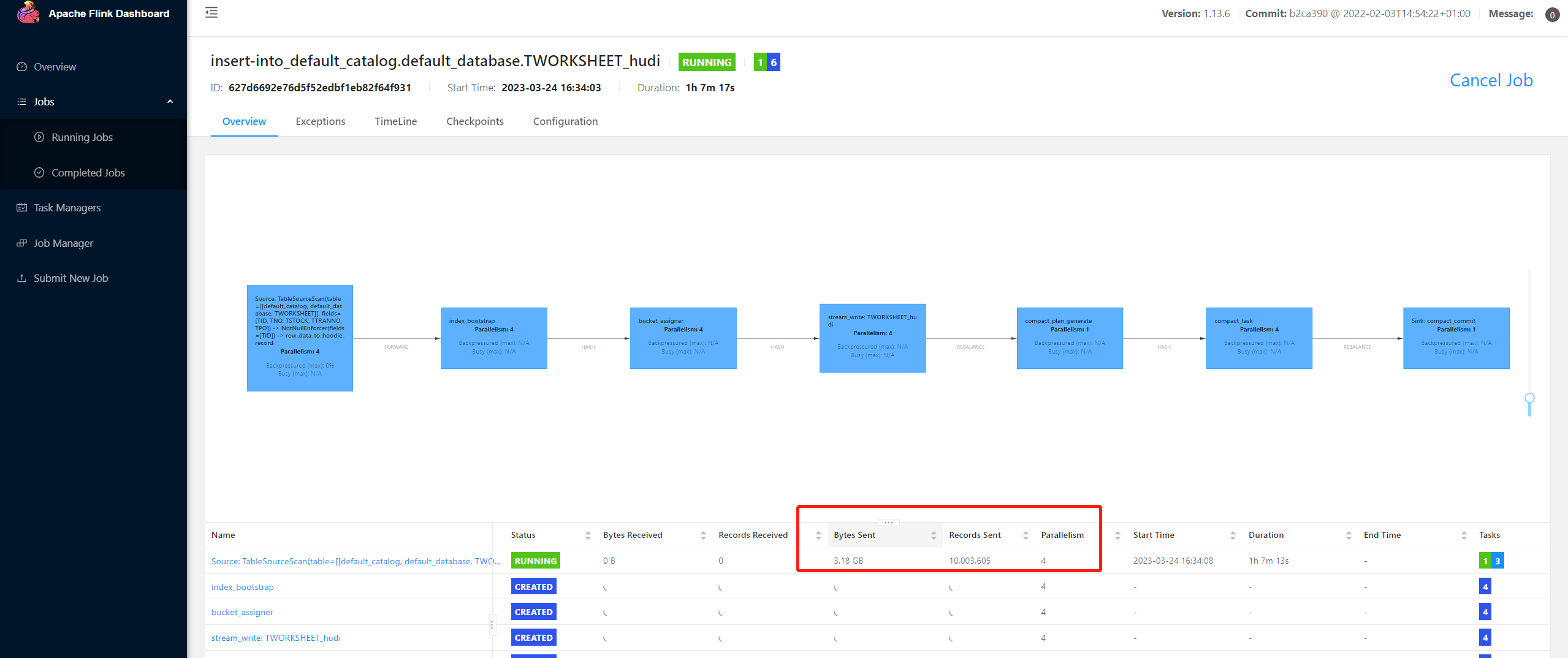
Task: Switch to the TimeLine tab
Action: click(x=396, y=121)
